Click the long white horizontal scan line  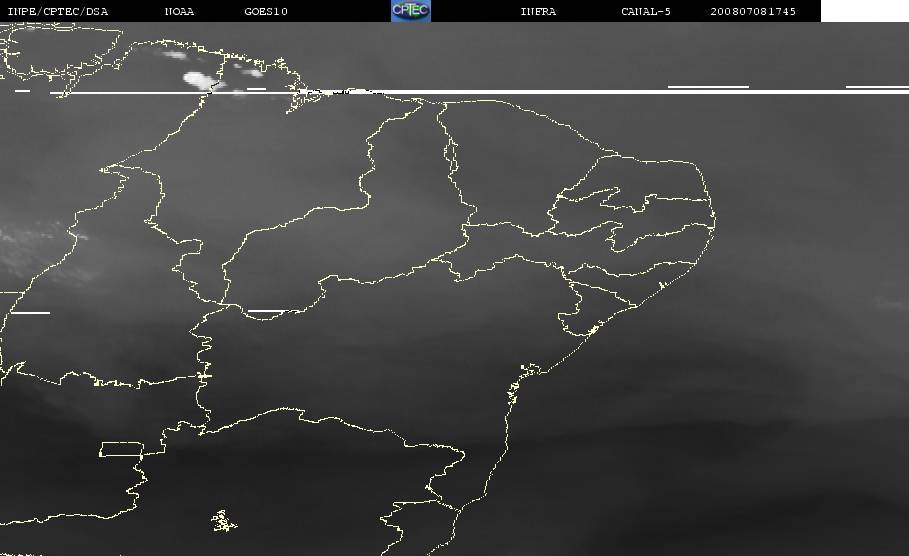(x=600, y=92)
